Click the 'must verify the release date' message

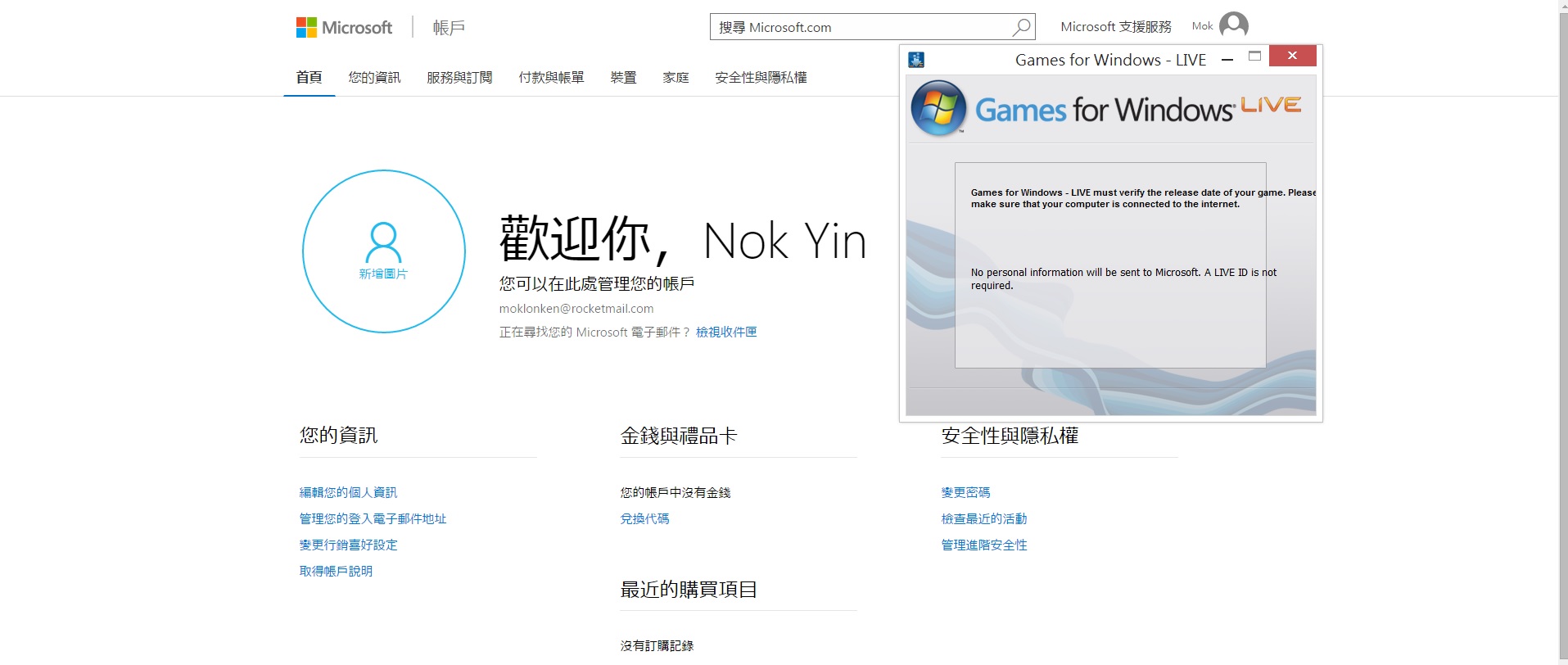click(x=1143, y=198)
